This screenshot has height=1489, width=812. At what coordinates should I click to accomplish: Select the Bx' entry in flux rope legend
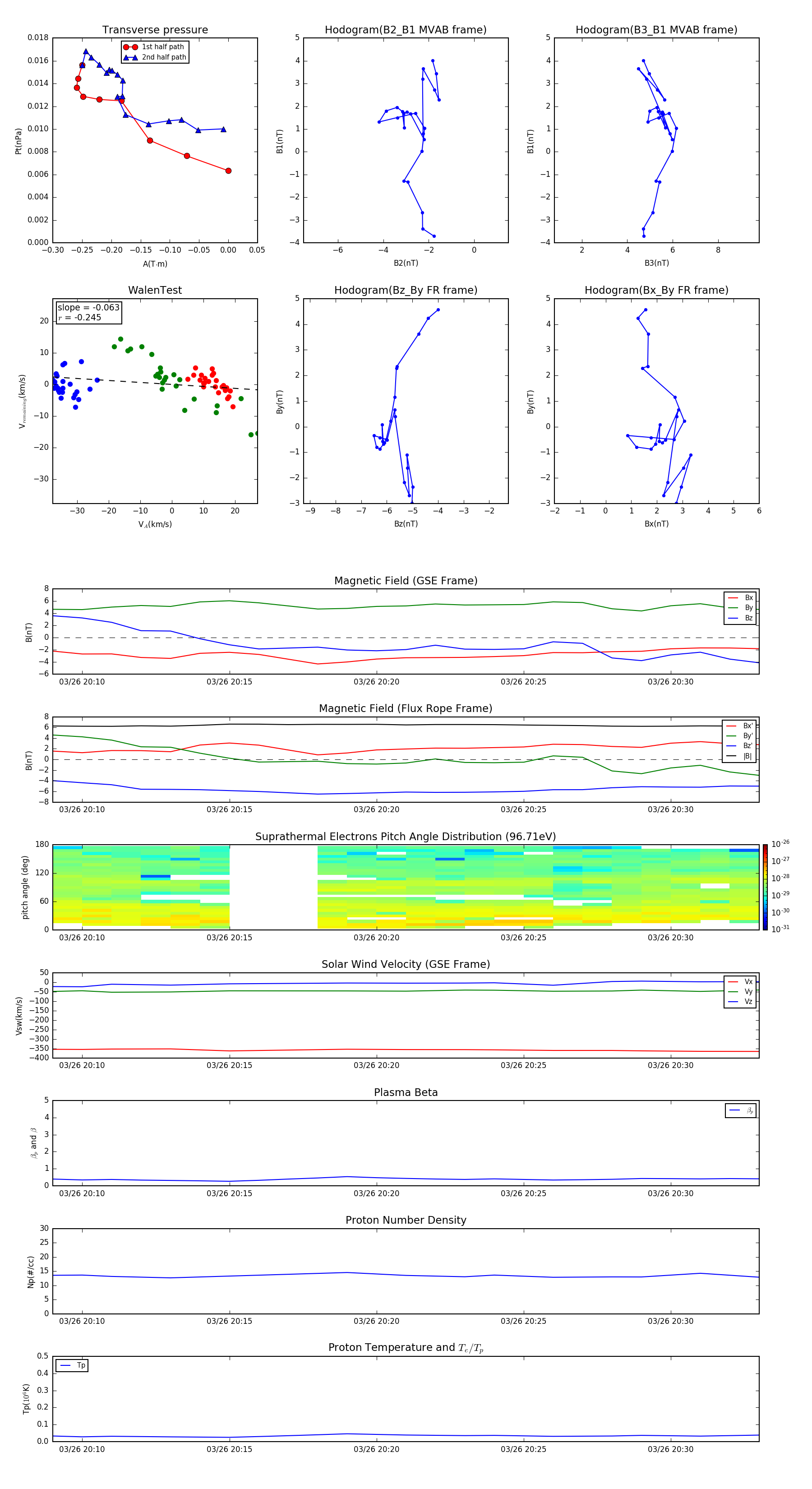tap(739, 726)
